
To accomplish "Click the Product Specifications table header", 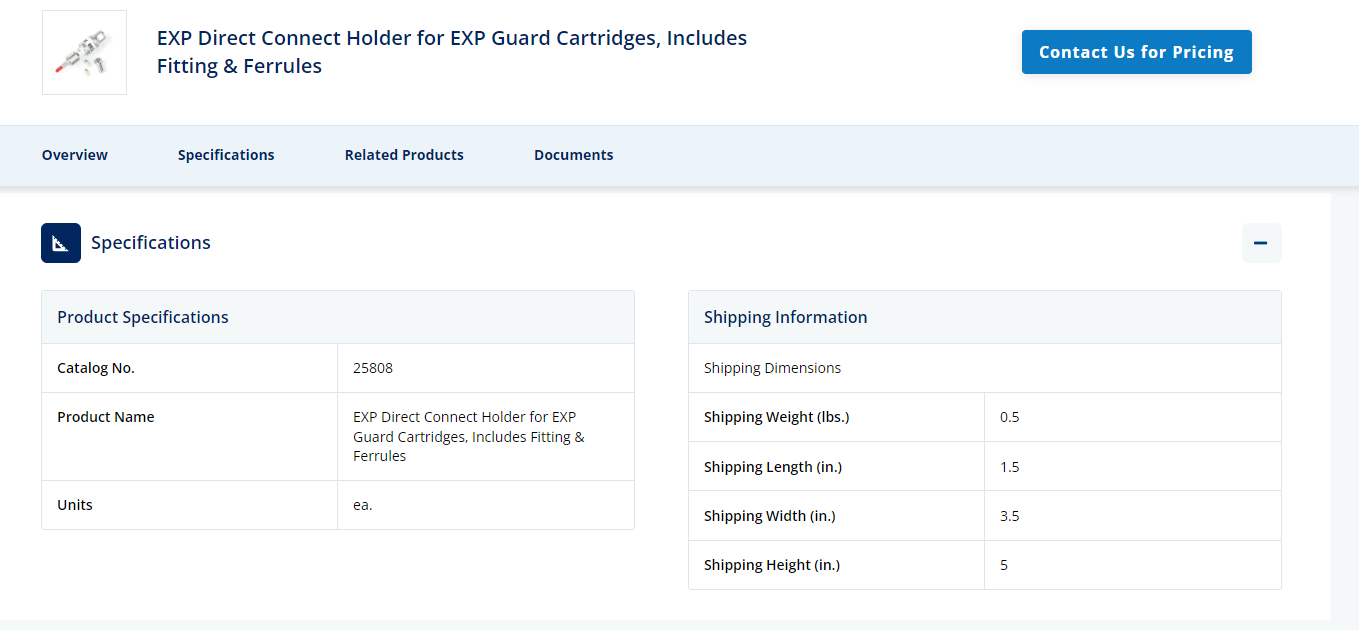I will pyautogui.click(x=338, y=317).
